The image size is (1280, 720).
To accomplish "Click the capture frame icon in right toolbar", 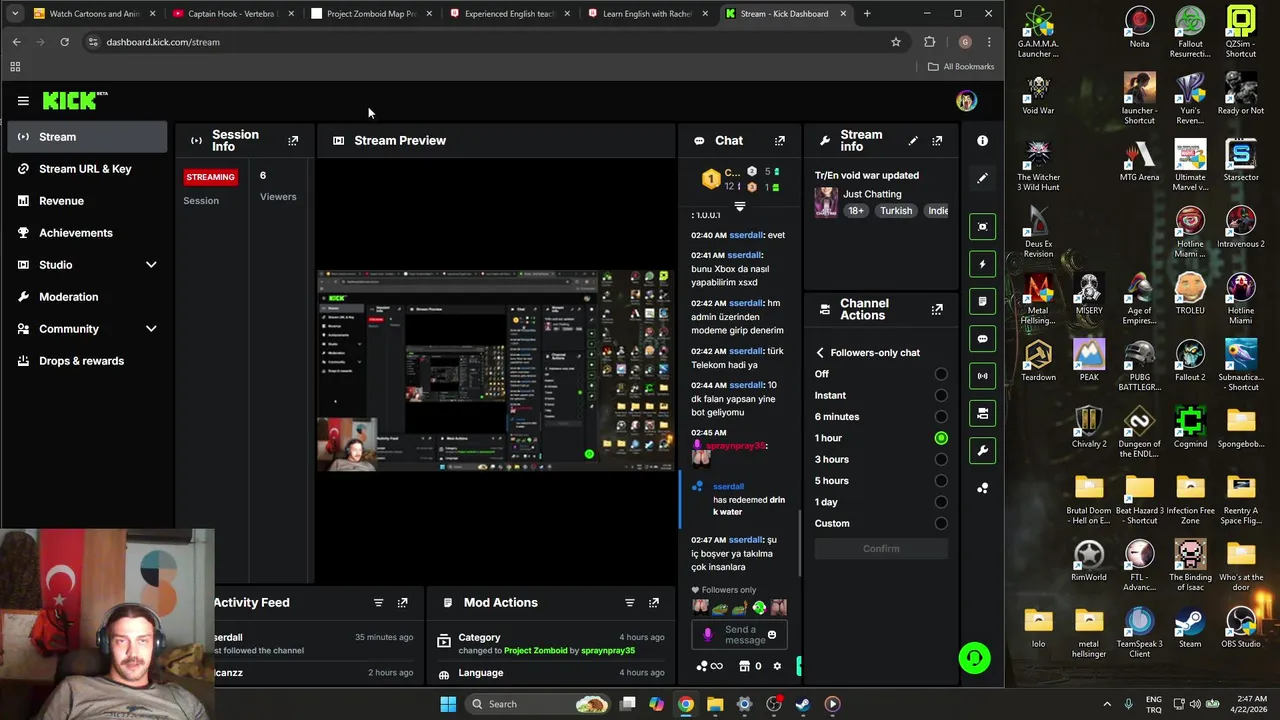I will coord(982,227).
